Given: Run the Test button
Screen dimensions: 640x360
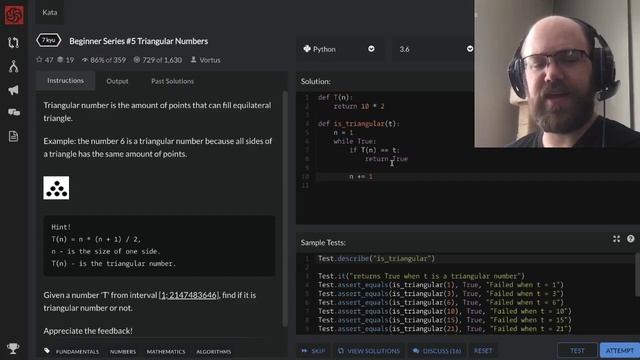Looking at the screenshot, I should [x=577, y=351].
